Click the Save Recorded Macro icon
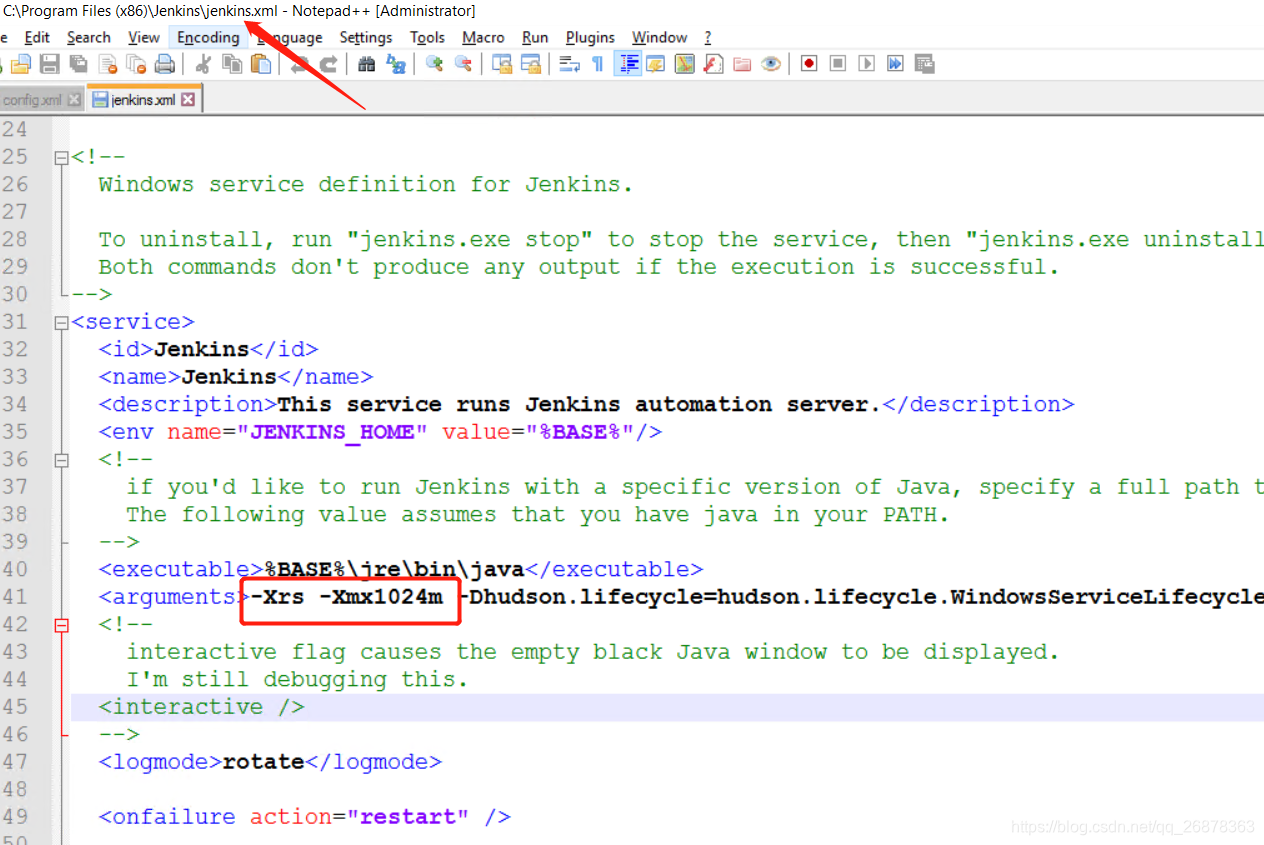This screenshot has width=1264, height=845. tap(924, 64)
